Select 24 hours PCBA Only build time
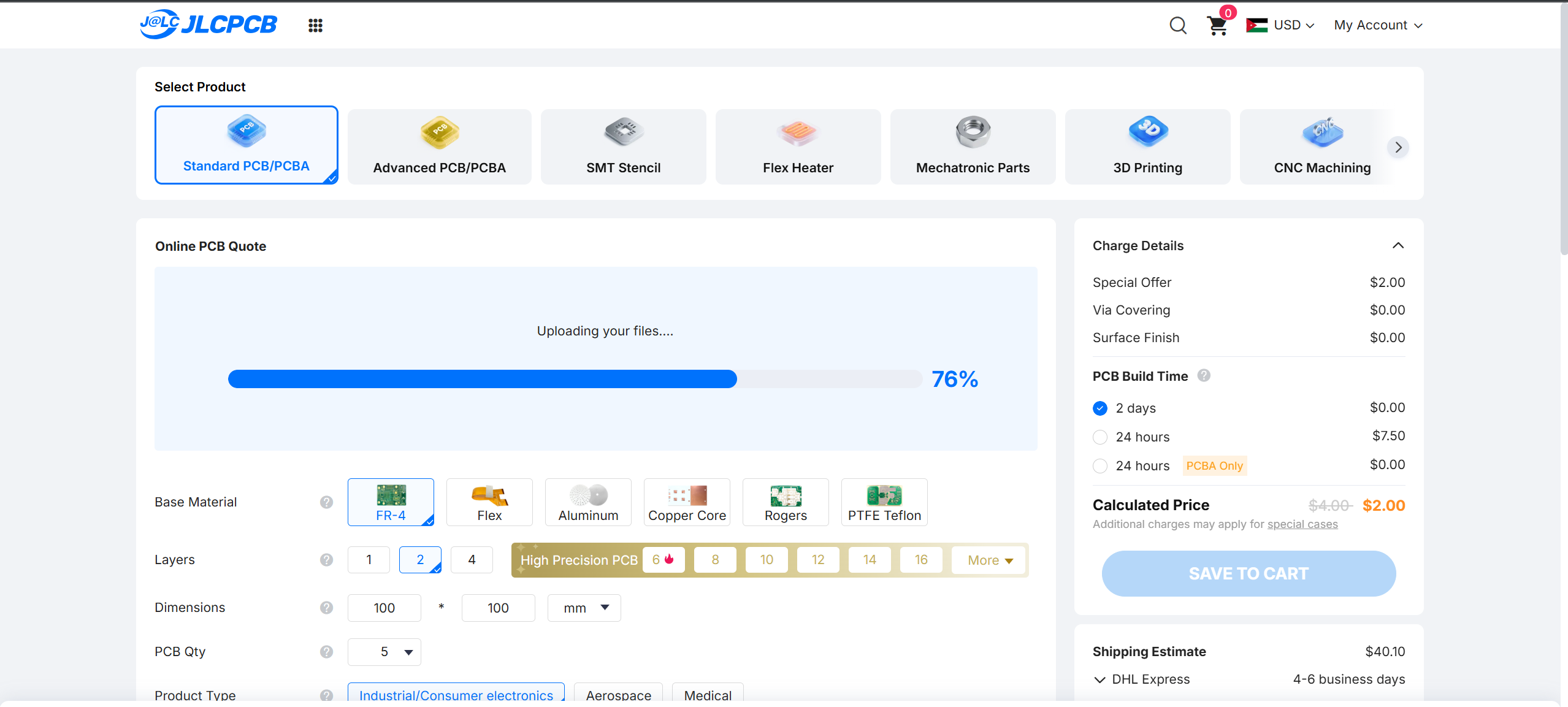This screenshot has height=707, width=1568. pos(1100,466)
